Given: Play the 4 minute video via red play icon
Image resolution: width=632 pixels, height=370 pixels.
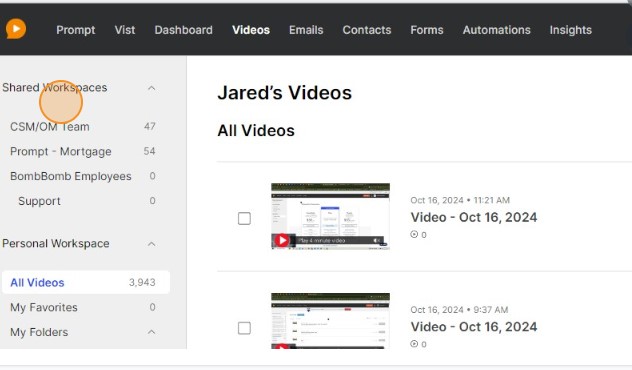Looking at the screenshot, I should click(x=282, y=240).
